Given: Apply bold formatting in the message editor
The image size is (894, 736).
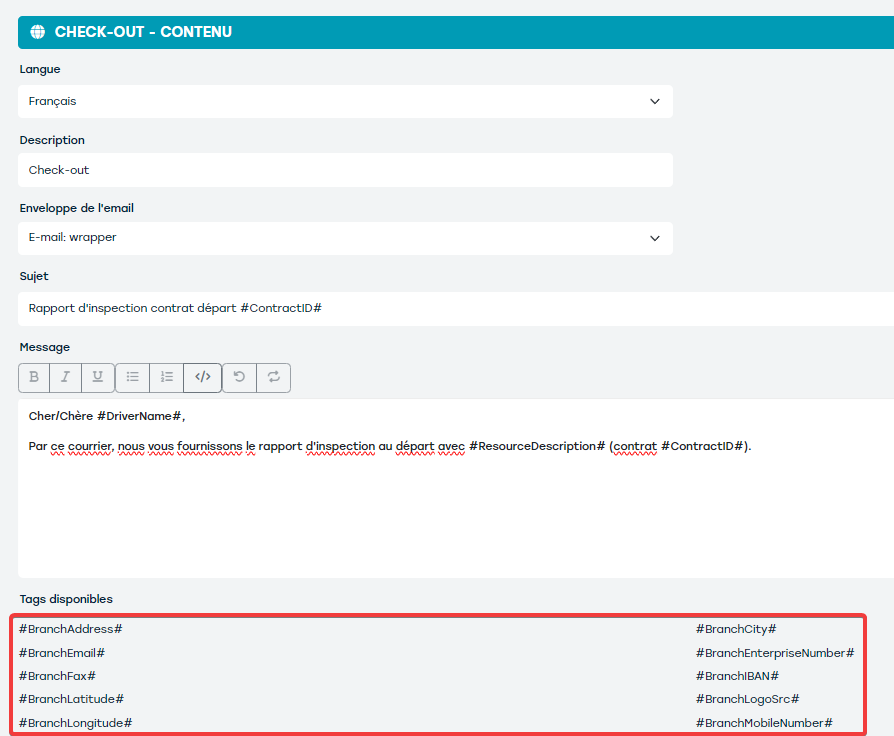Looking at the screenshot, I should (x=34, y=377).
